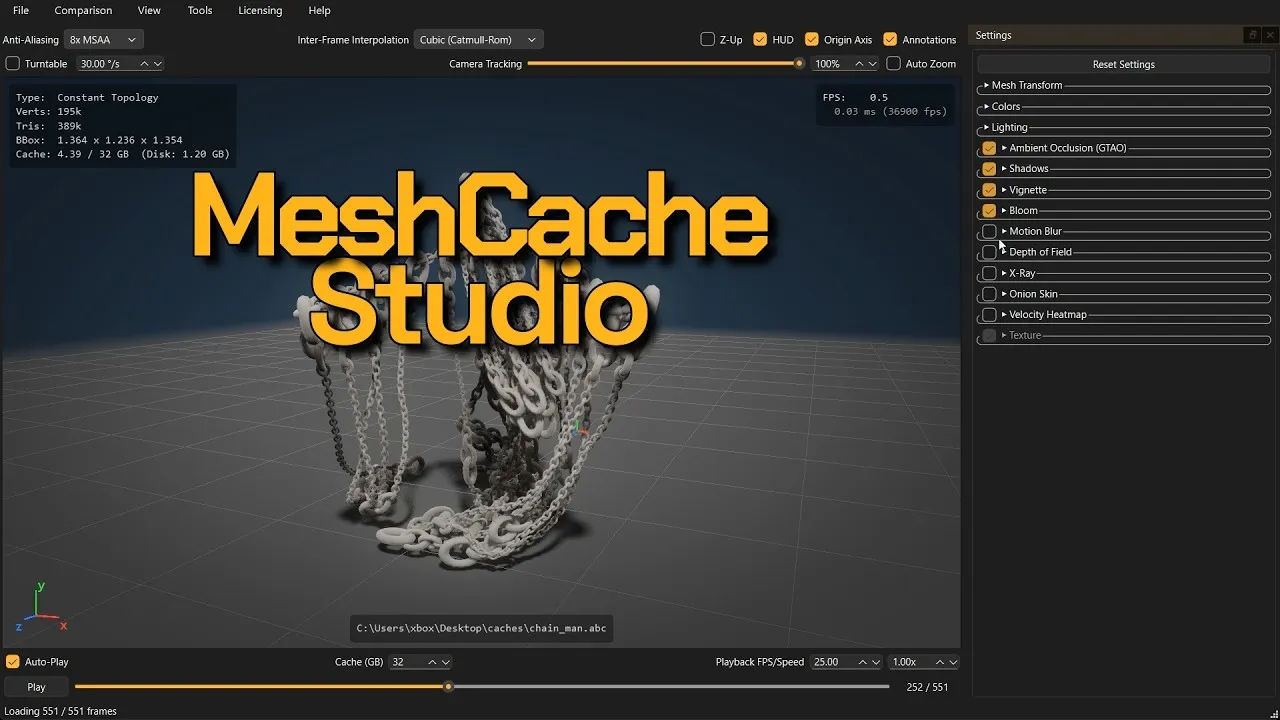Toggle the Origin Axis checkbox
This screenshot has width=1280, height=720.
(812, 40)
